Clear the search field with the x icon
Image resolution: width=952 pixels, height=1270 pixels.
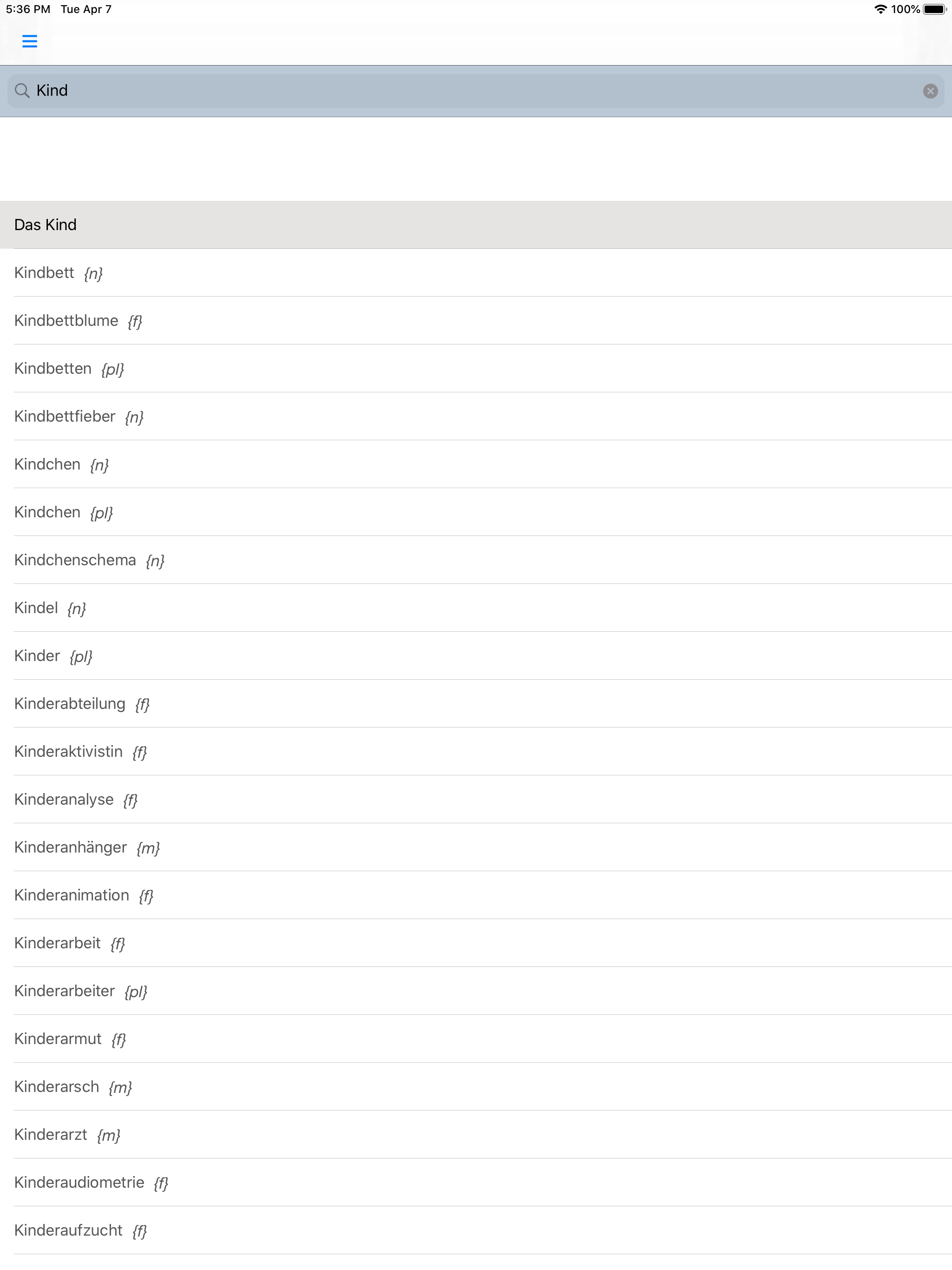click(x=930, y=91)
